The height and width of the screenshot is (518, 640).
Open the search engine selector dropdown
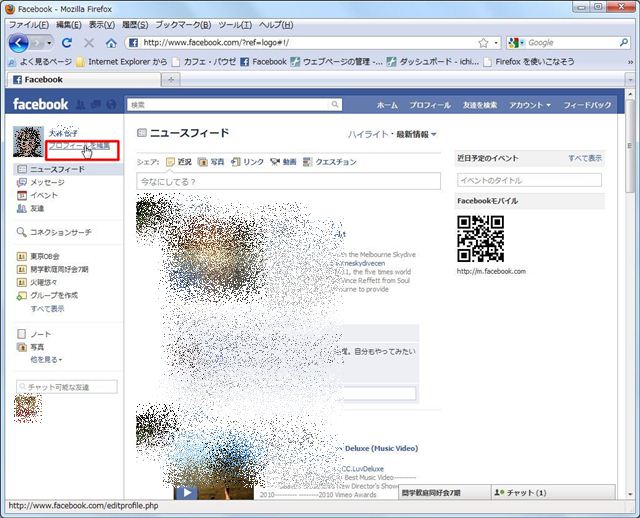tap(517, 43)
